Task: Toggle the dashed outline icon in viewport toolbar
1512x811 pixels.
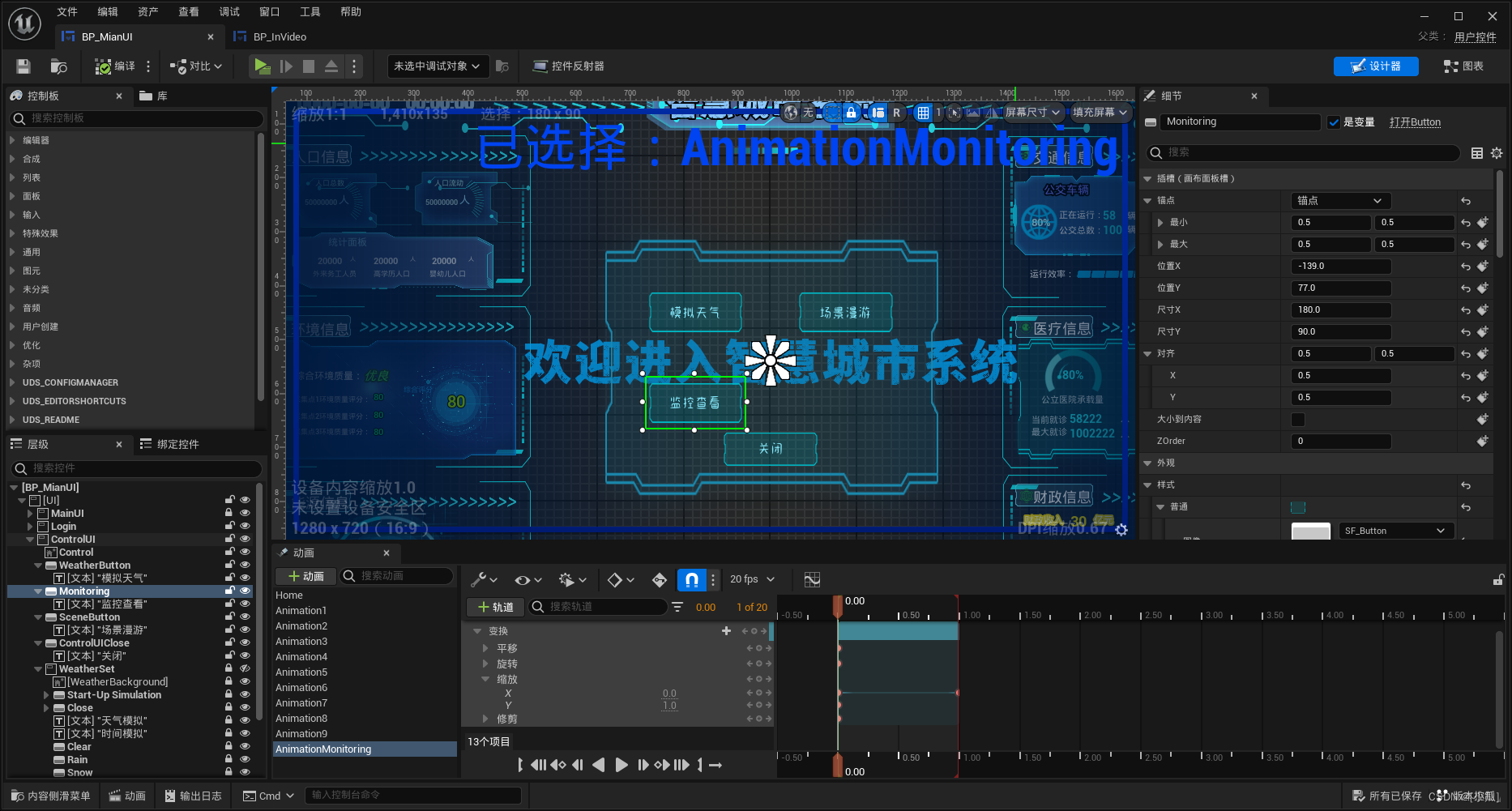Action: [832, 113]
